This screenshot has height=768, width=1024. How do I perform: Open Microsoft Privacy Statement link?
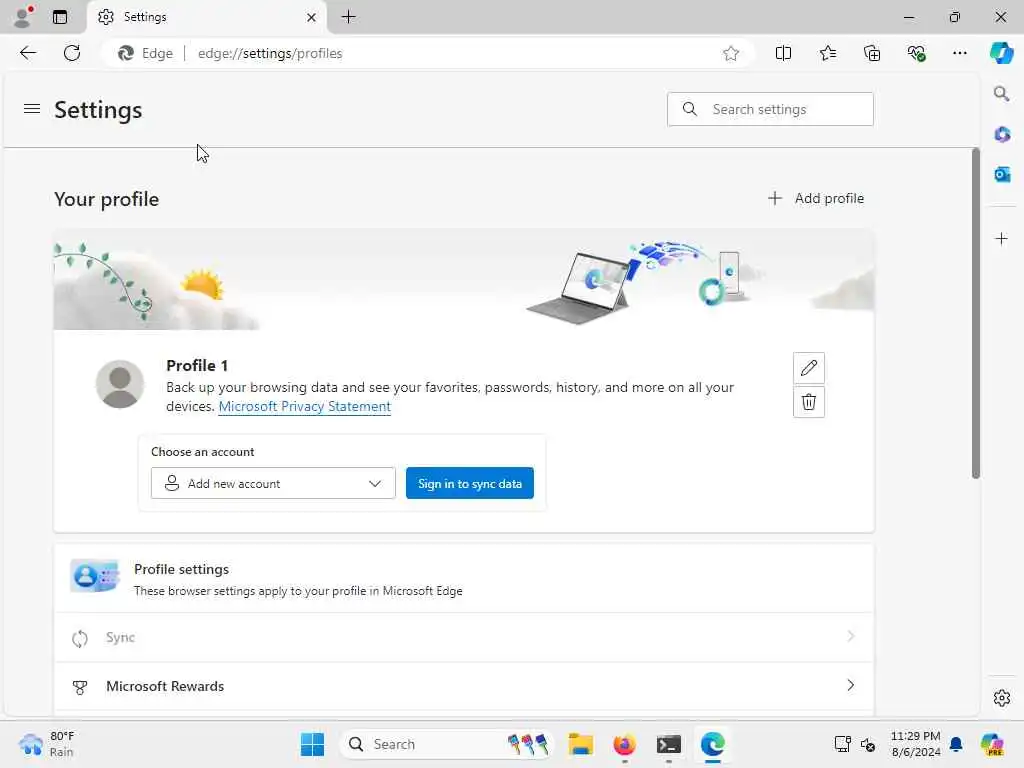[x=304, y=406]
